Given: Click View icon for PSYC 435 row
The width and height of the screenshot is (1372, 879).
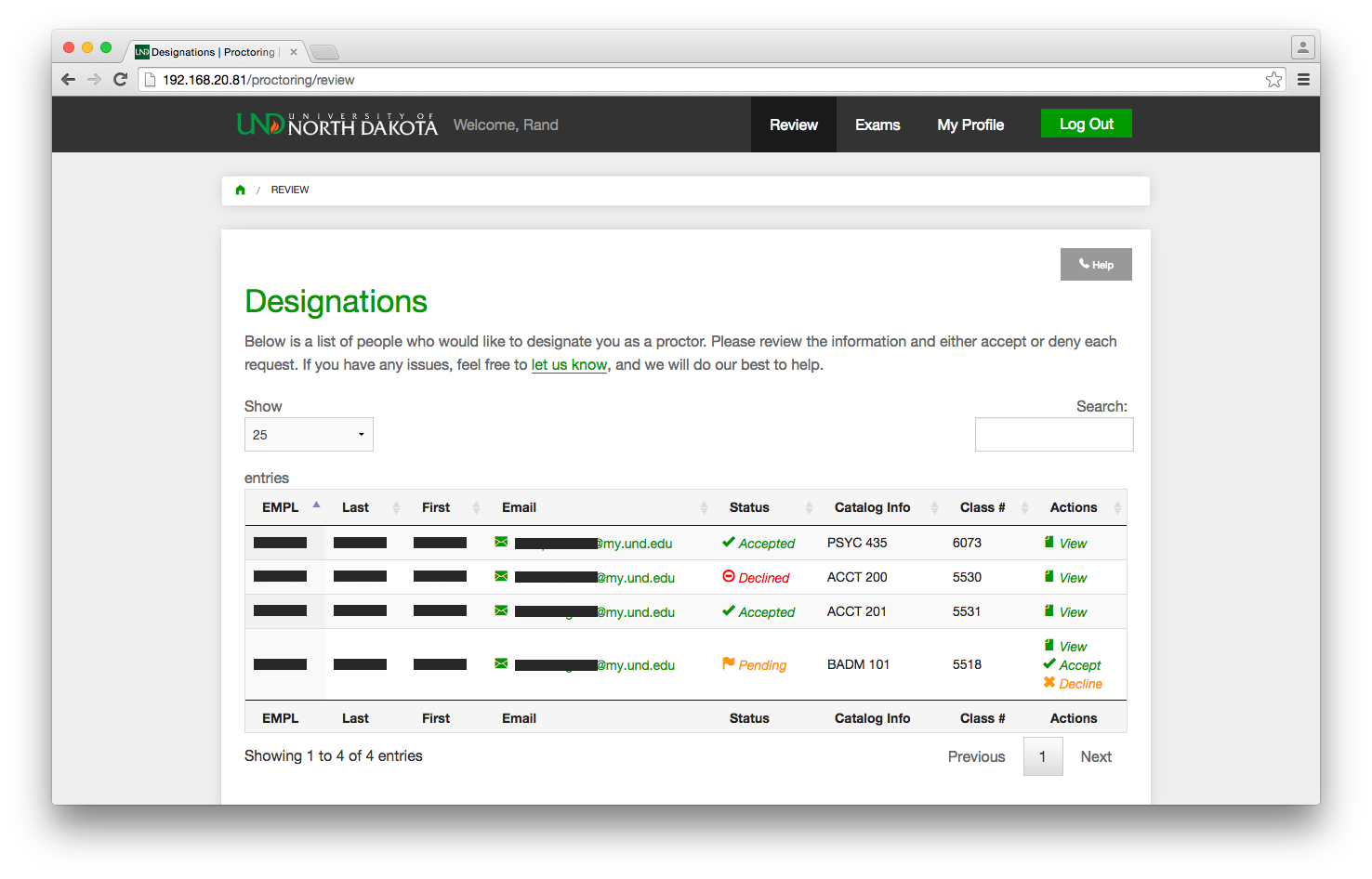Looking at the screenshot, I should pos(1049,542).
